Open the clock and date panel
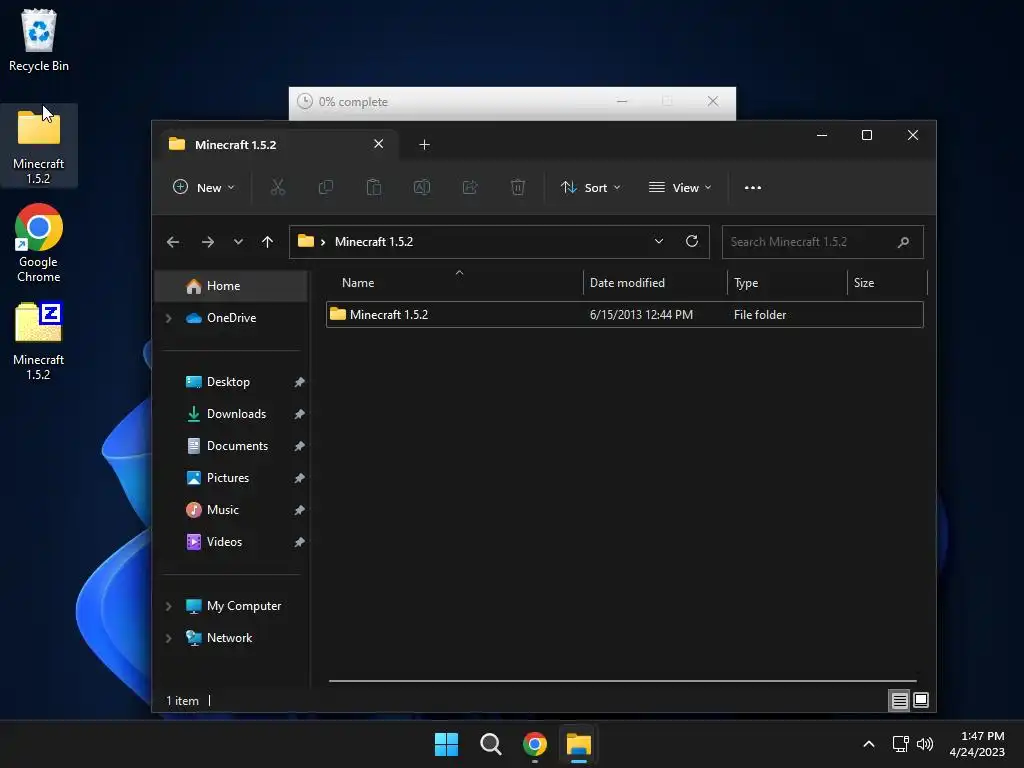 (977, 744)
